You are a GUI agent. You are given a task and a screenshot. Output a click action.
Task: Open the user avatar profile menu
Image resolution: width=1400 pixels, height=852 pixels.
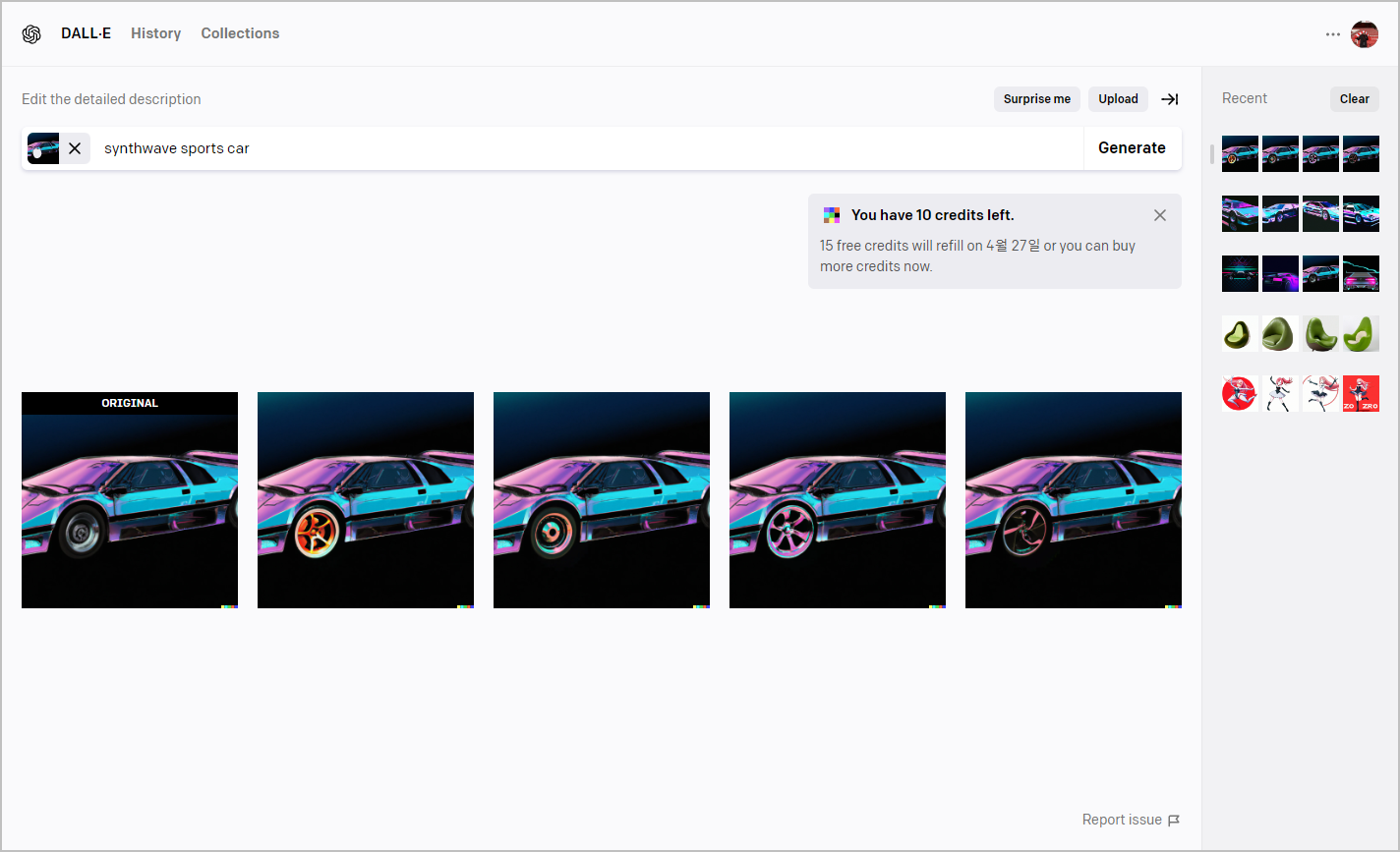[x=1365, y=34]
